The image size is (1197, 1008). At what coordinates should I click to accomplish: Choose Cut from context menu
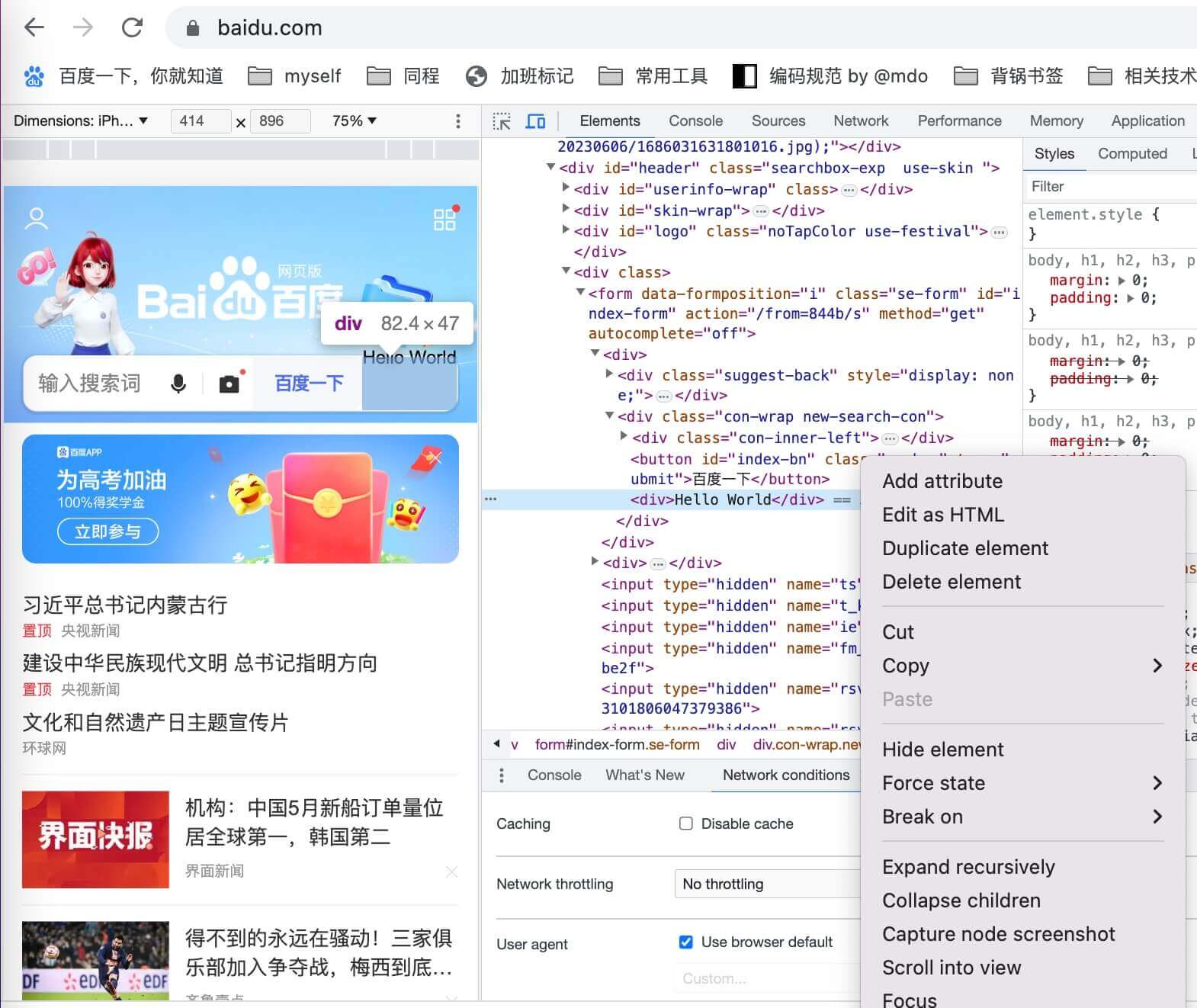coord(898,632)
